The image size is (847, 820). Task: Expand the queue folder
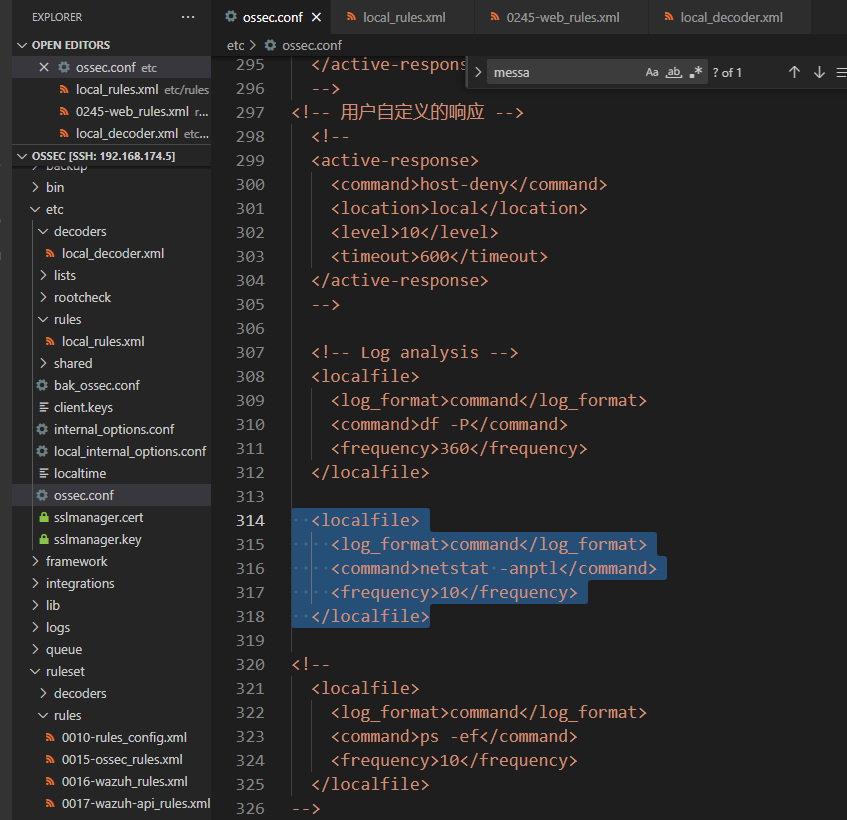point(111,650)
